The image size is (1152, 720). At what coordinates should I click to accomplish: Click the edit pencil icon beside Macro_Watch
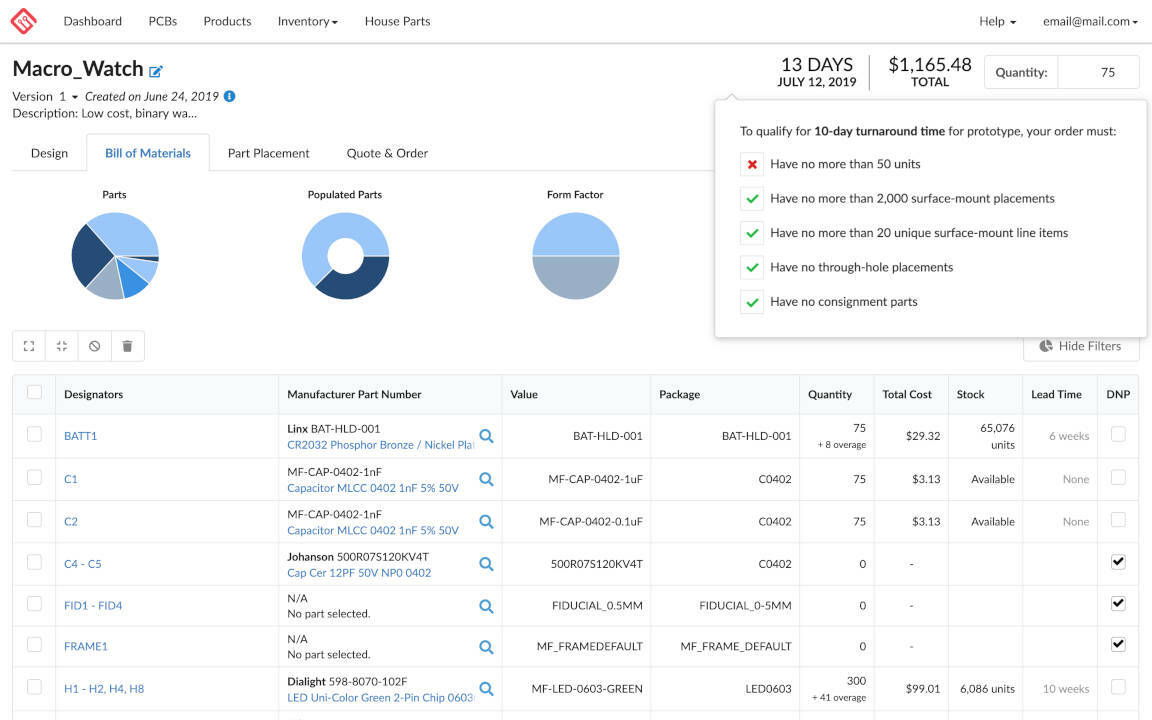[x=156, y=71]
